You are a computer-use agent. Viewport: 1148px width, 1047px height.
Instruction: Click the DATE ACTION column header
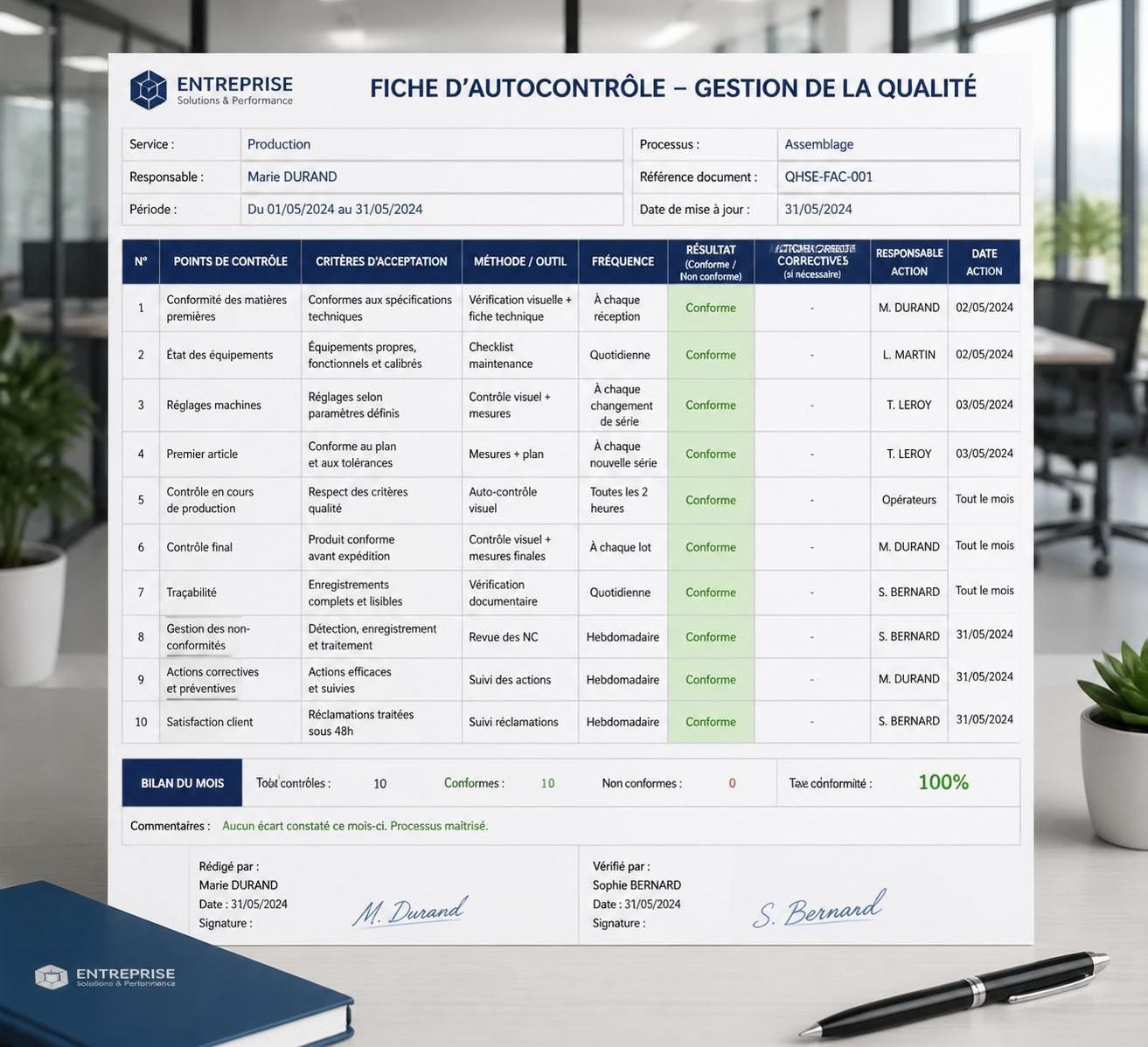pyautogui.click(x=984, y=262)
